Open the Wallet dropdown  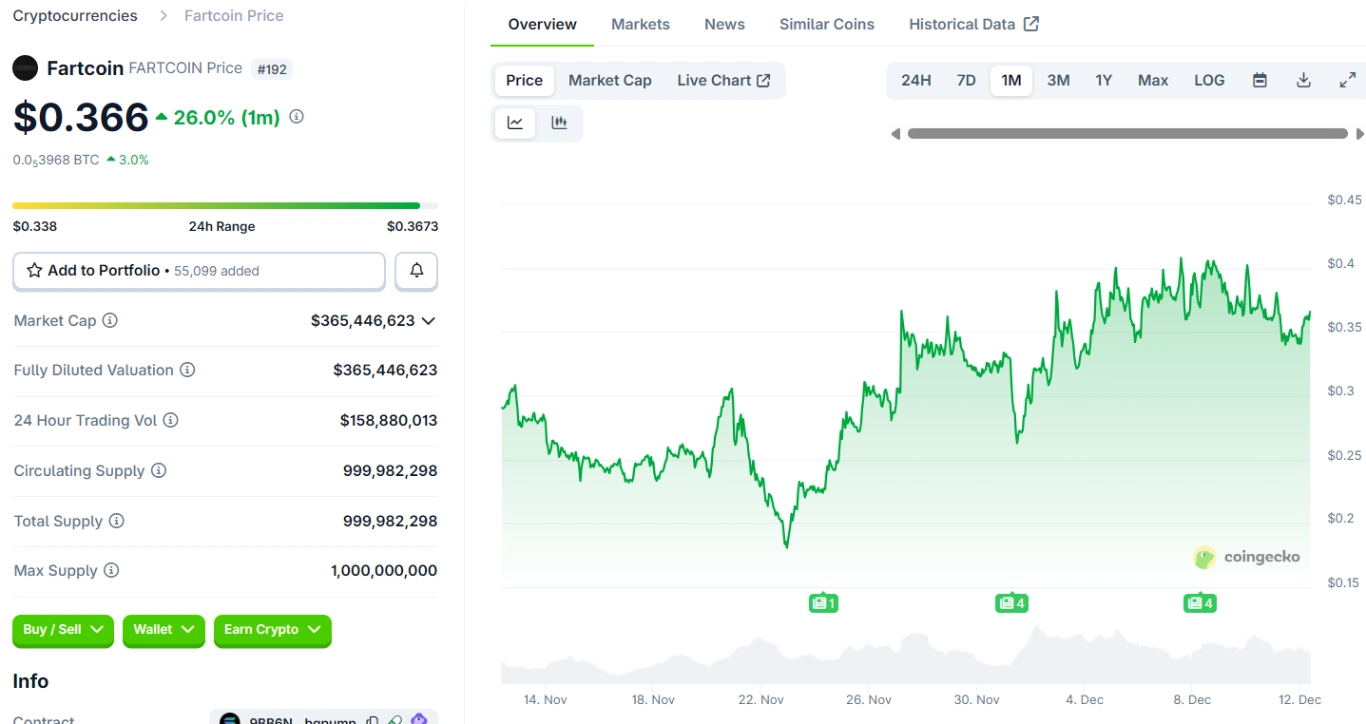[163, 630]
